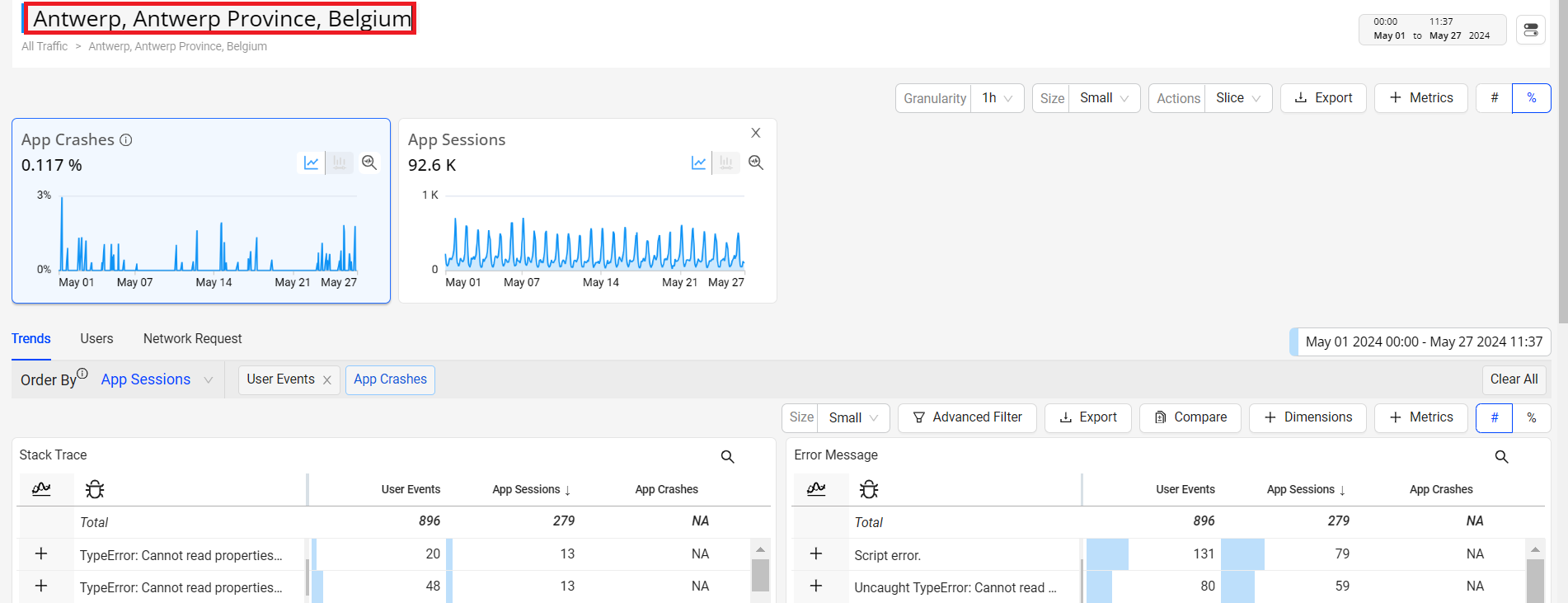This screenshot has height=603, width=1568.
Task: Zoom into the App Crashes chart
Action: coord(369,163)
